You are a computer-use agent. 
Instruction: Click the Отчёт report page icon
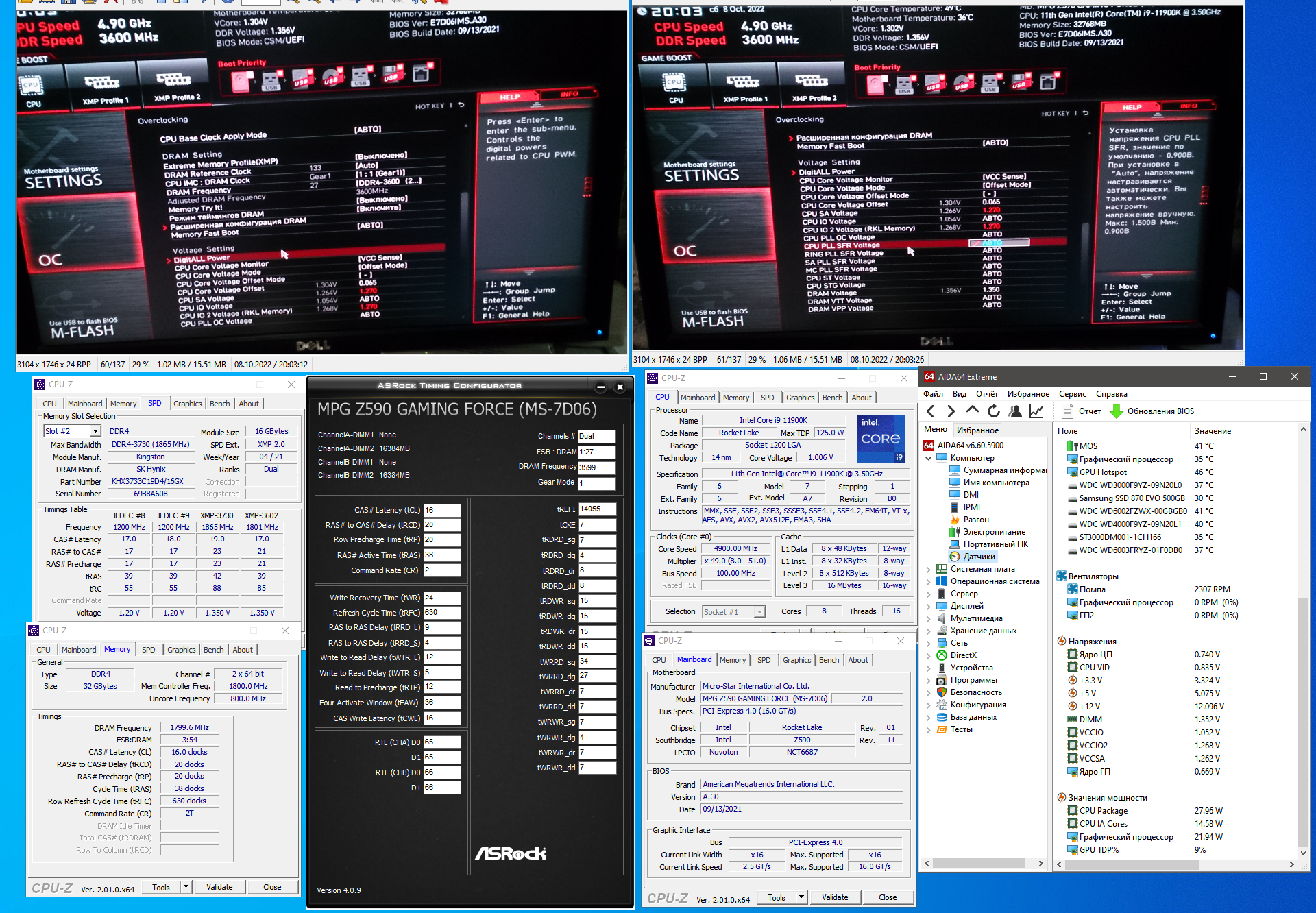tap(1067, 411)
